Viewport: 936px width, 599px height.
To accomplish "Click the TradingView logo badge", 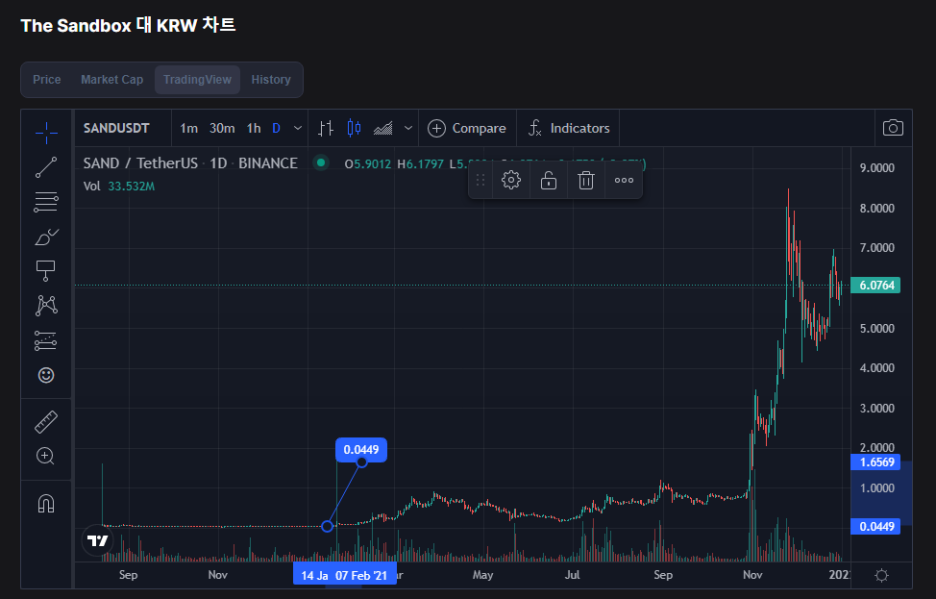I will point(97,540).
